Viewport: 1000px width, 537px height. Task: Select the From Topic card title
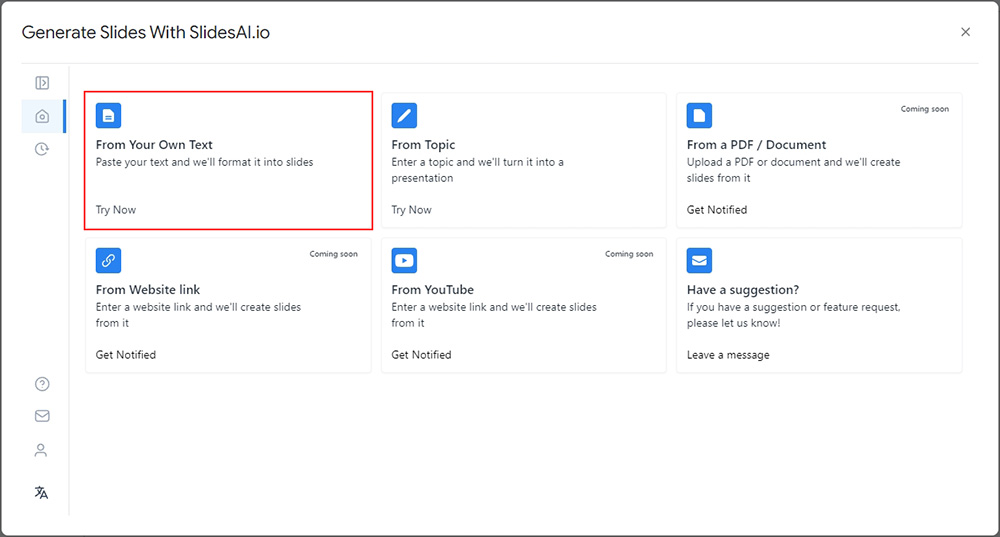pyautogui.click(x=423, y=145)
